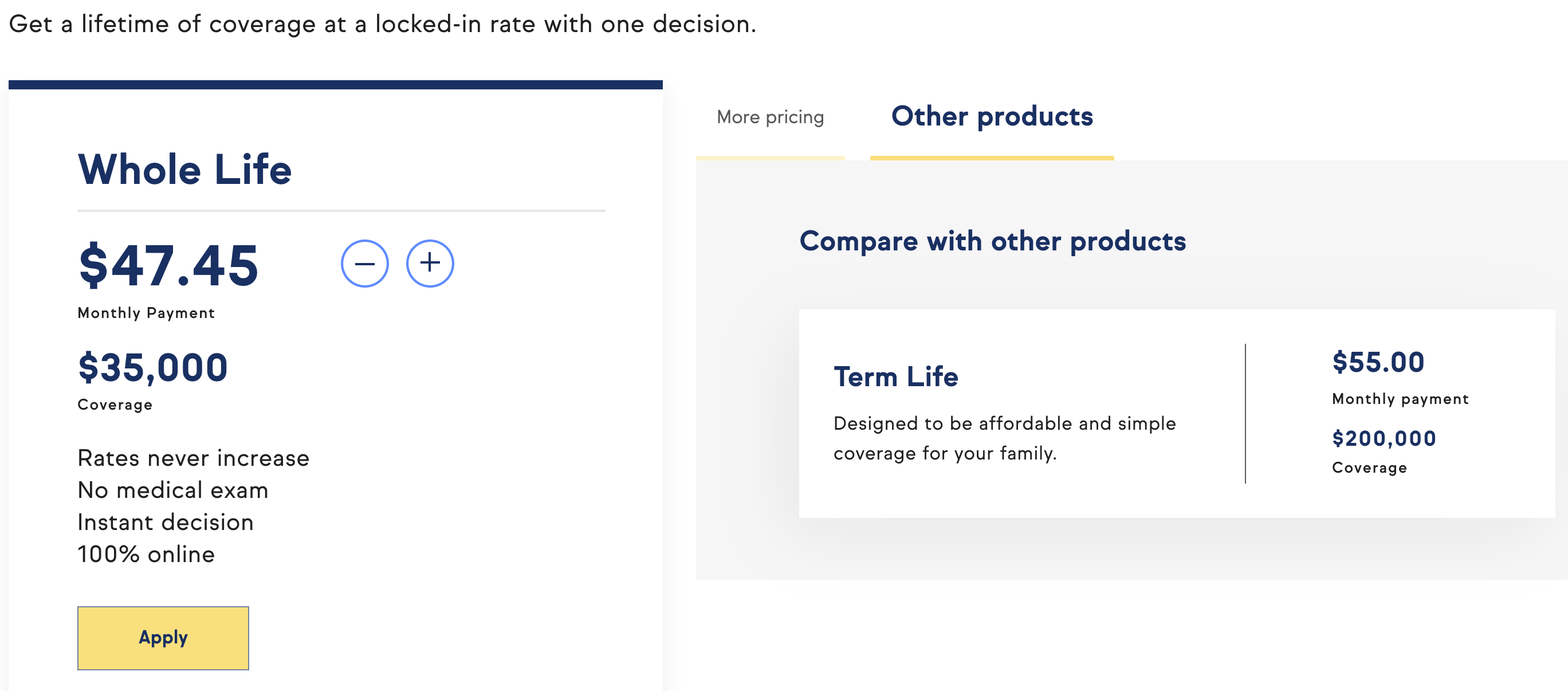Open the Term Life product card
This screenshot has height=691, width=1568.
click(1176, 413)
